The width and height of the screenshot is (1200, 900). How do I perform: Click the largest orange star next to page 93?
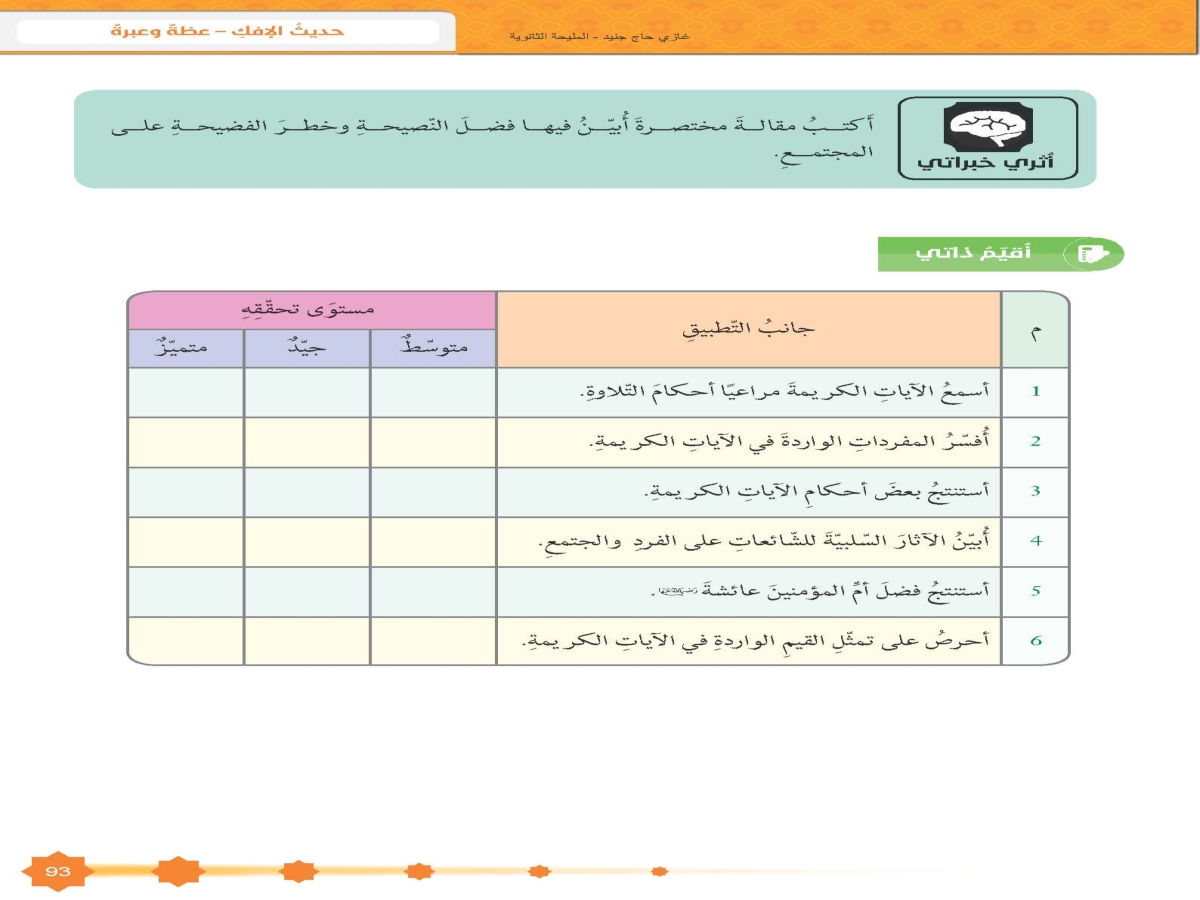[177, 871]
